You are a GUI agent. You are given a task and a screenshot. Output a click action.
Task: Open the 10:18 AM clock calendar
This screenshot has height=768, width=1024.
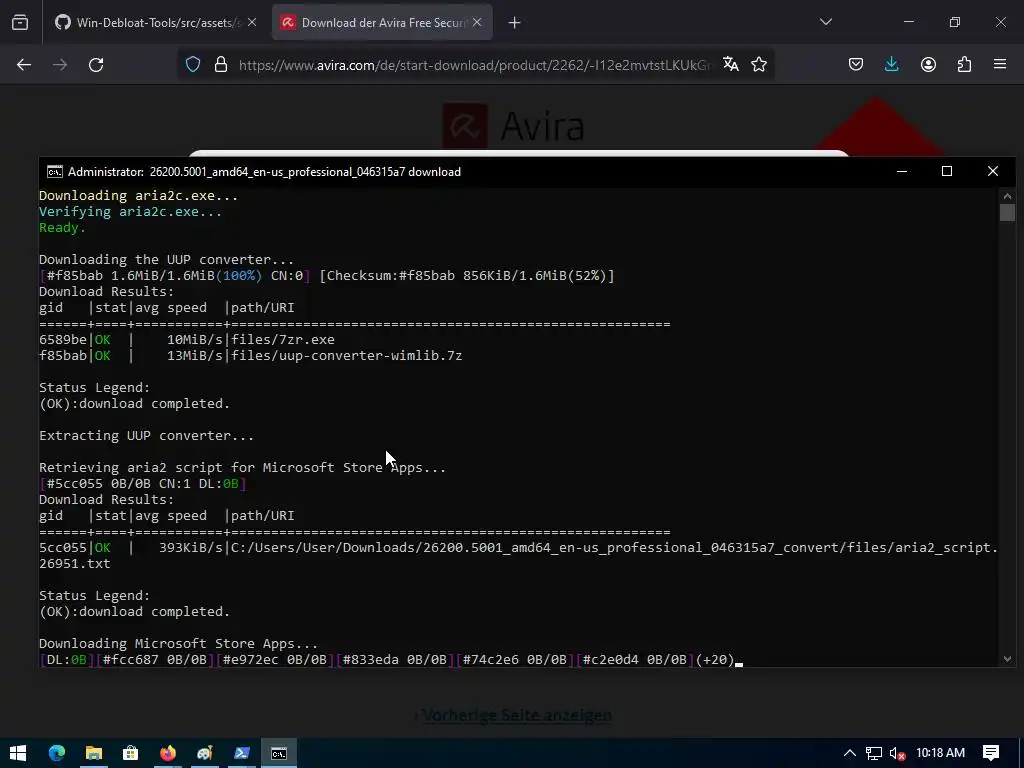coord(940,752)
